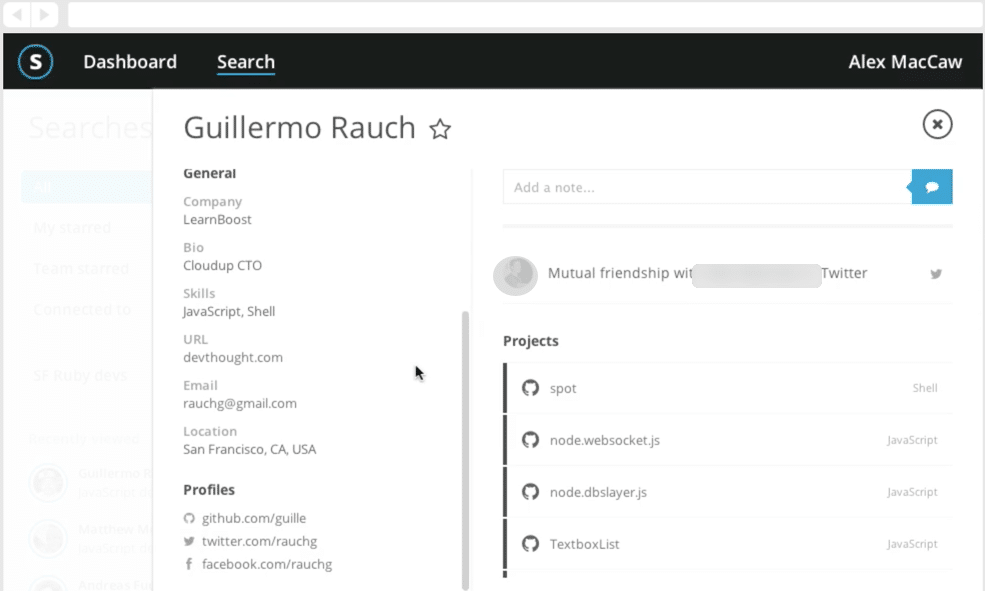Viewport: 985px width, 591px height.
Task: Open the Dashboard tab
Action: pos(130,62)
